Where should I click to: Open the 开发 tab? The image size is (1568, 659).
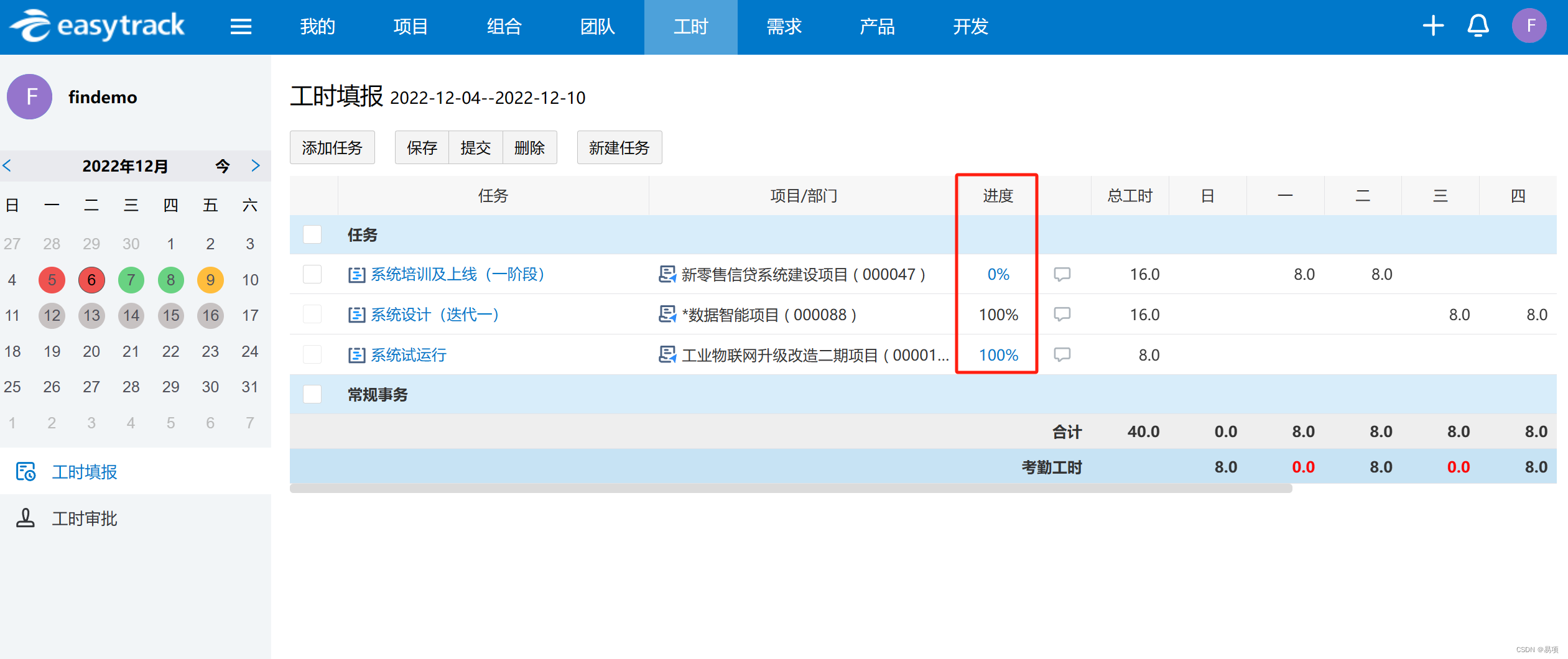tap(971, 27)
